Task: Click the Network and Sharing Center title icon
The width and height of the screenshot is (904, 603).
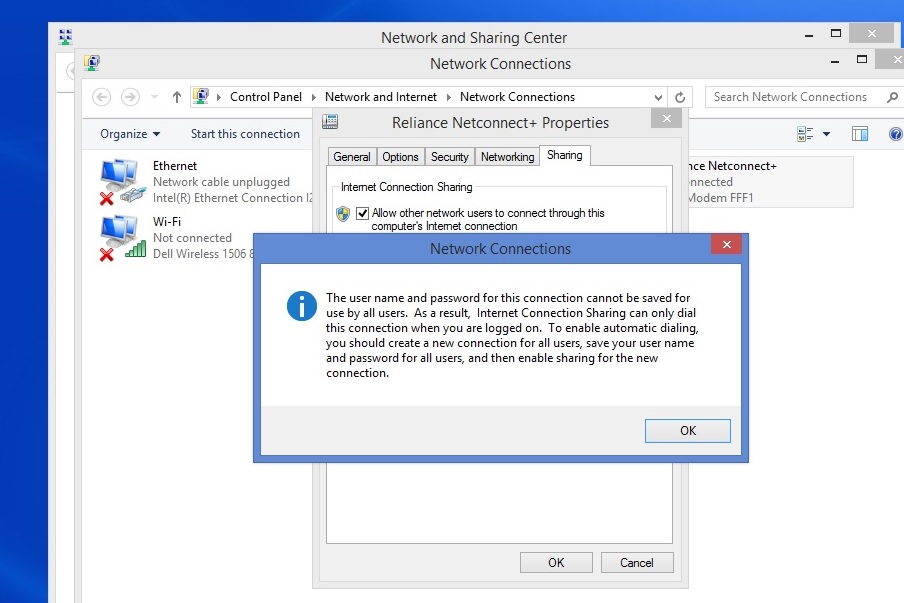Action: click(x=65, y=37)
